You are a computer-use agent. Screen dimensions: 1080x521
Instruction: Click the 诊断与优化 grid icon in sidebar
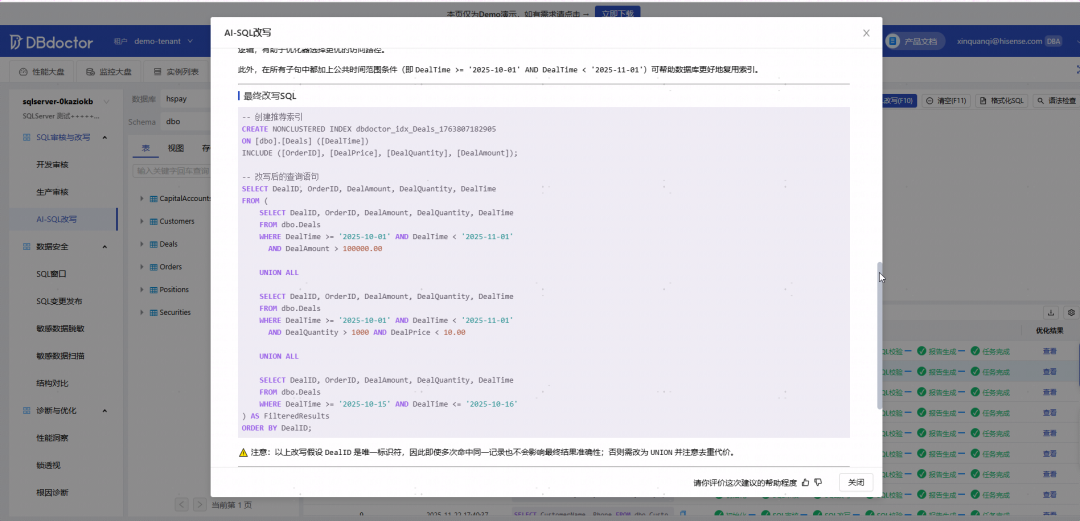pyautogui.click(x=26, y=411)
